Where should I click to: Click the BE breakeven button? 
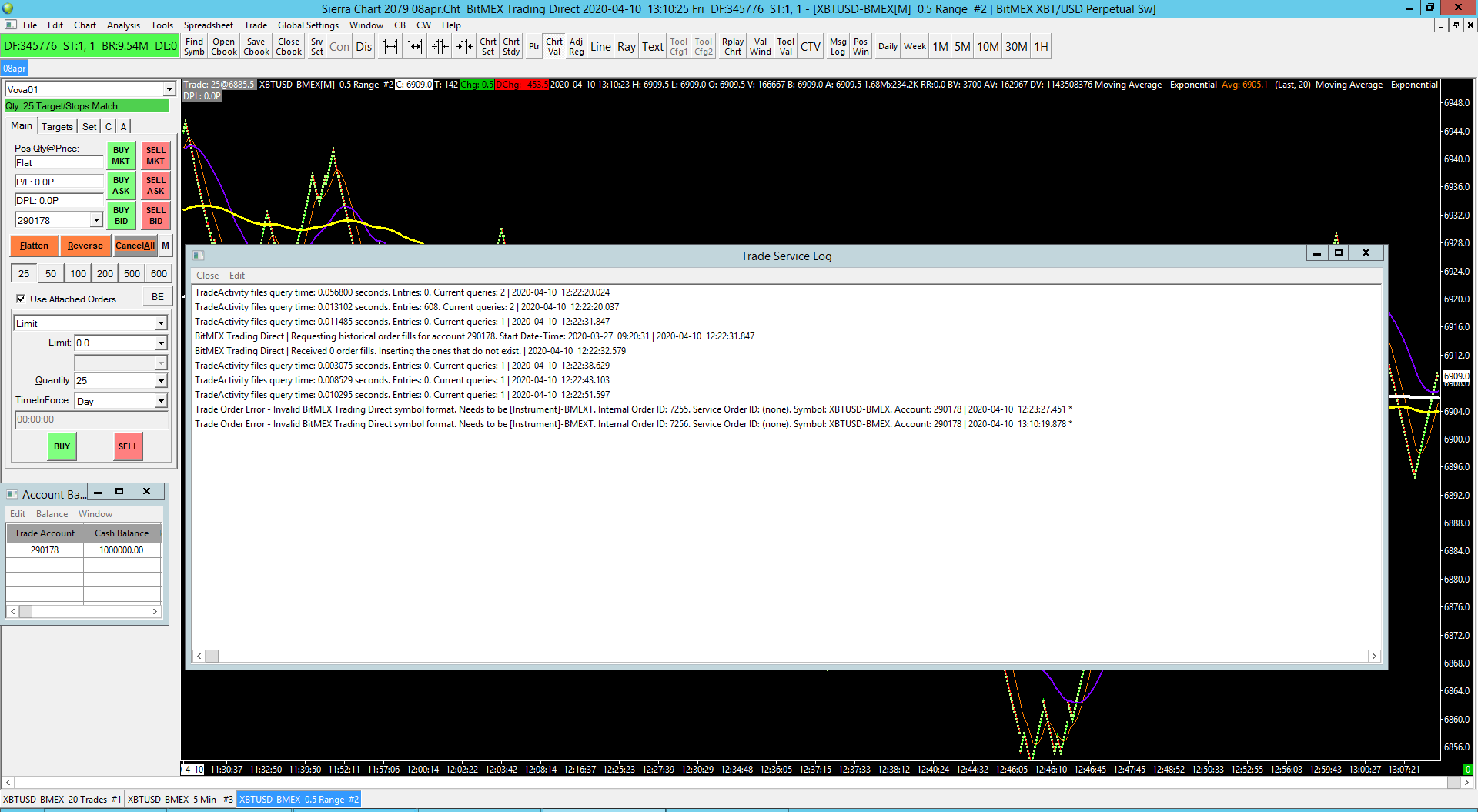coord(158,297)
